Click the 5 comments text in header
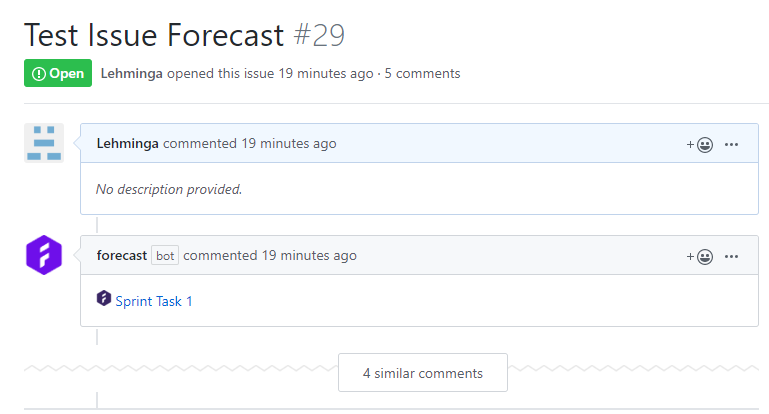The width and height of the screenshot is (769, 414). click(422, 74)
